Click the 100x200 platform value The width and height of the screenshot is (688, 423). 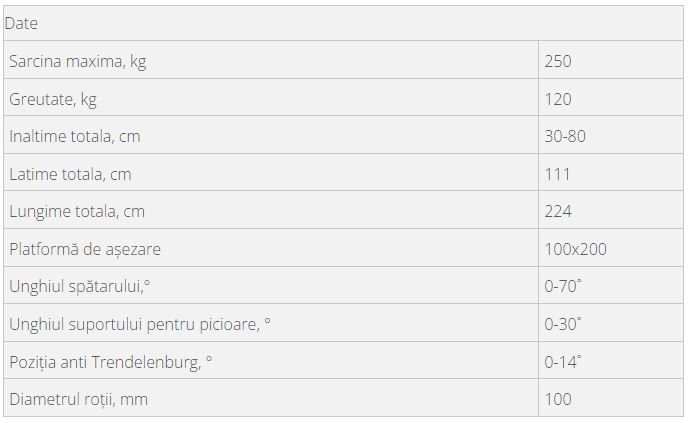(x=575, y=249)
